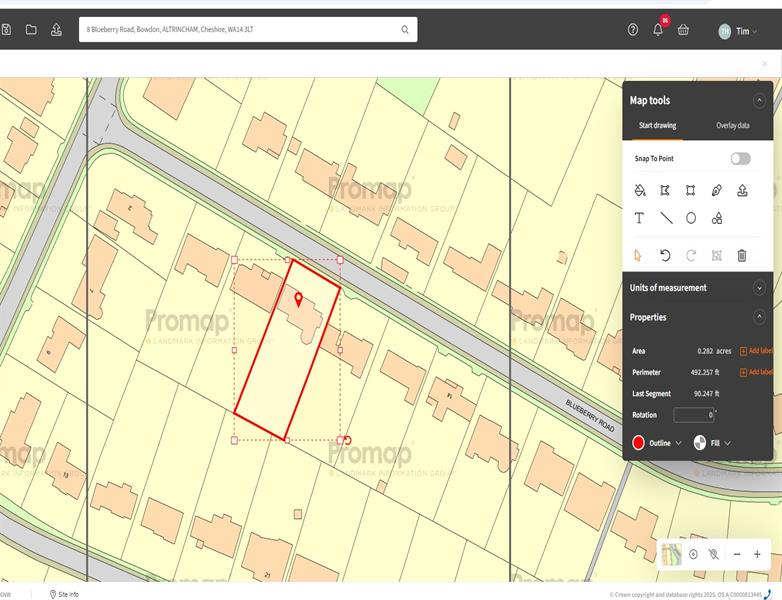Switch to the Overlay data tab
This screenshot has height=600, width=782.
coord(732,126)
